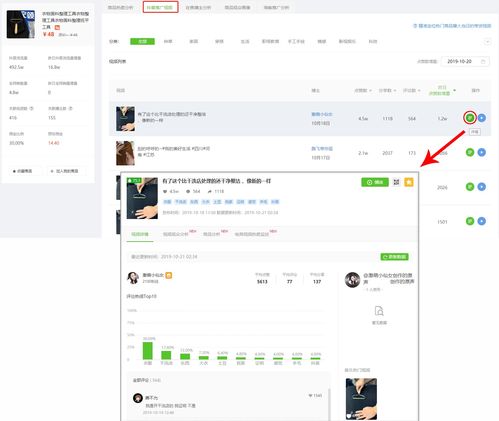Open calendar icon in the 2019-10-20 date field
Viewport: 499px width, 421px height.
click(x=483, y=62)
